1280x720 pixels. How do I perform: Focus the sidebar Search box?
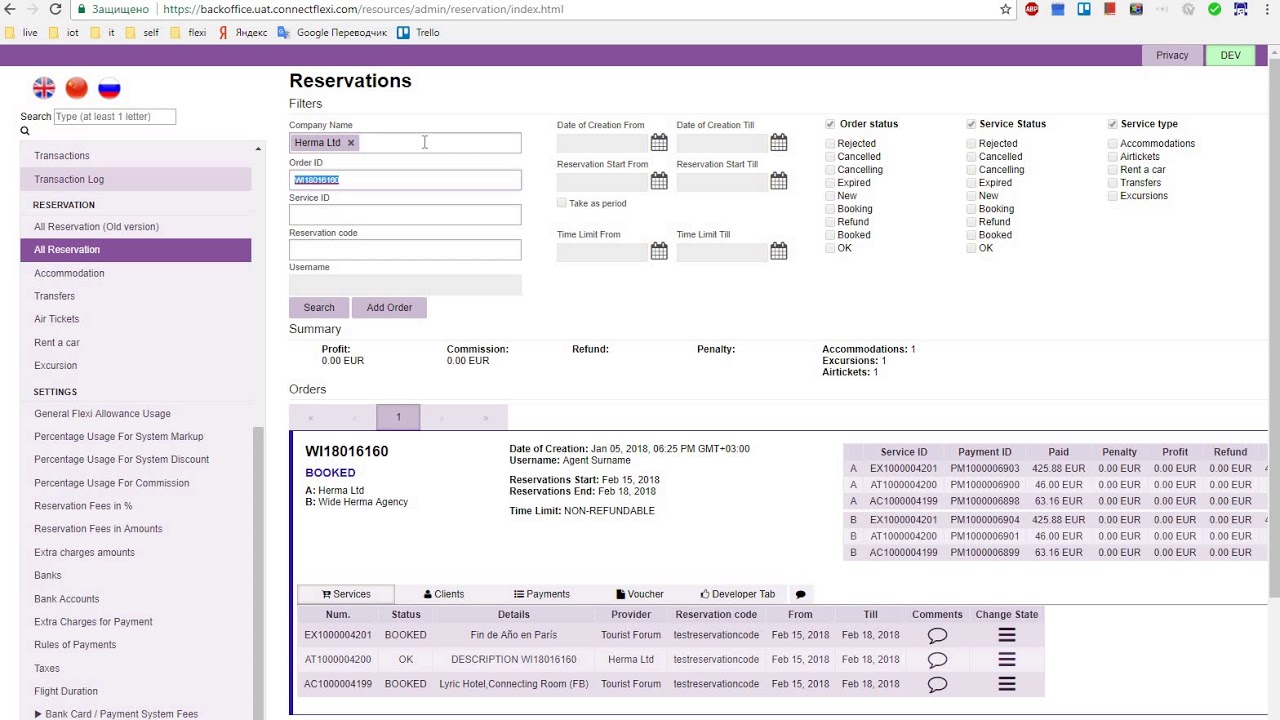[x=115, y=117]
